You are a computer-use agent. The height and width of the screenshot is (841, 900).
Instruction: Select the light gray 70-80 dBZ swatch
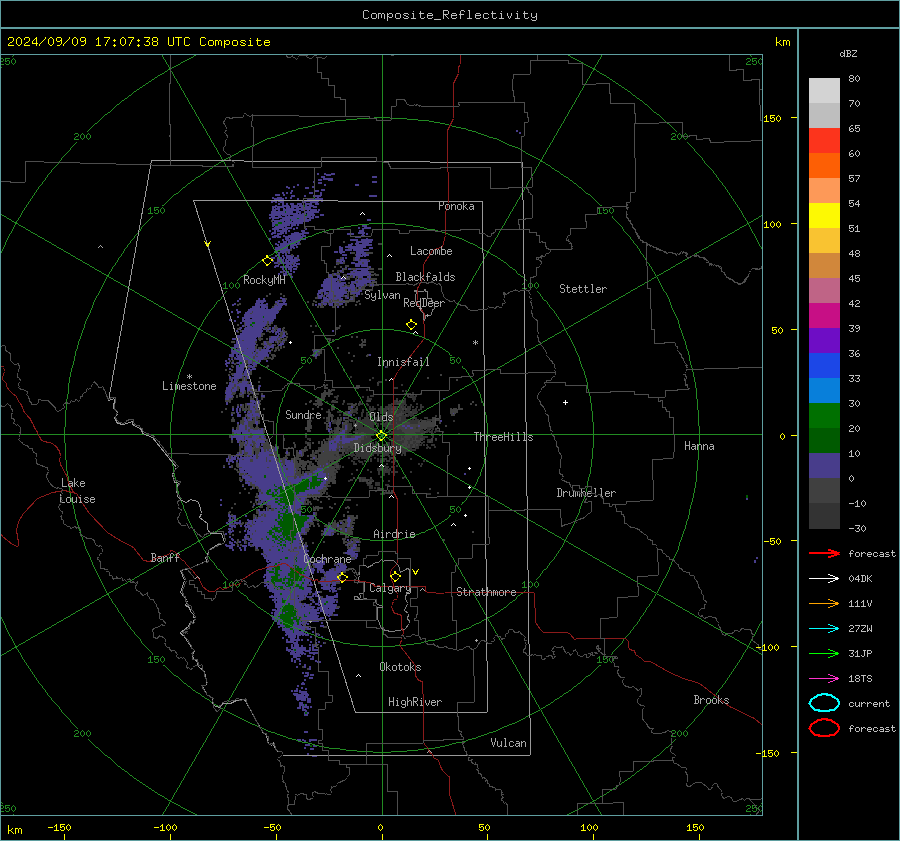click(824, 91)
